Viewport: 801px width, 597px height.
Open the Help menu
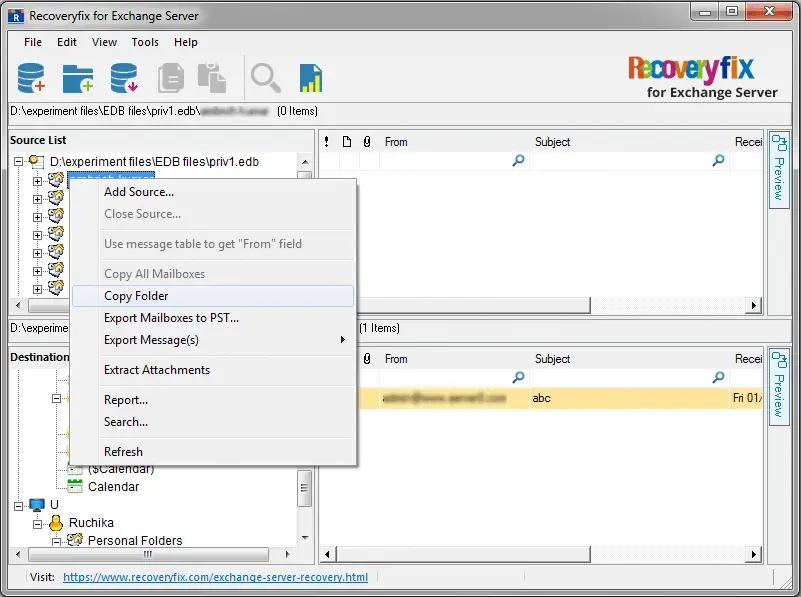pyautogui.click(x=185, y=42)
